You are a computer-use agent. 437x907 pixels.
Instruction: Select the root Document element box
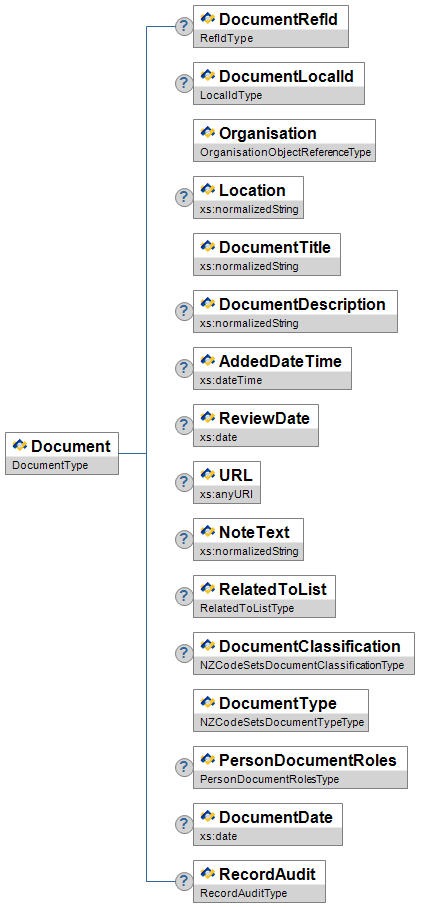point(62,454)
